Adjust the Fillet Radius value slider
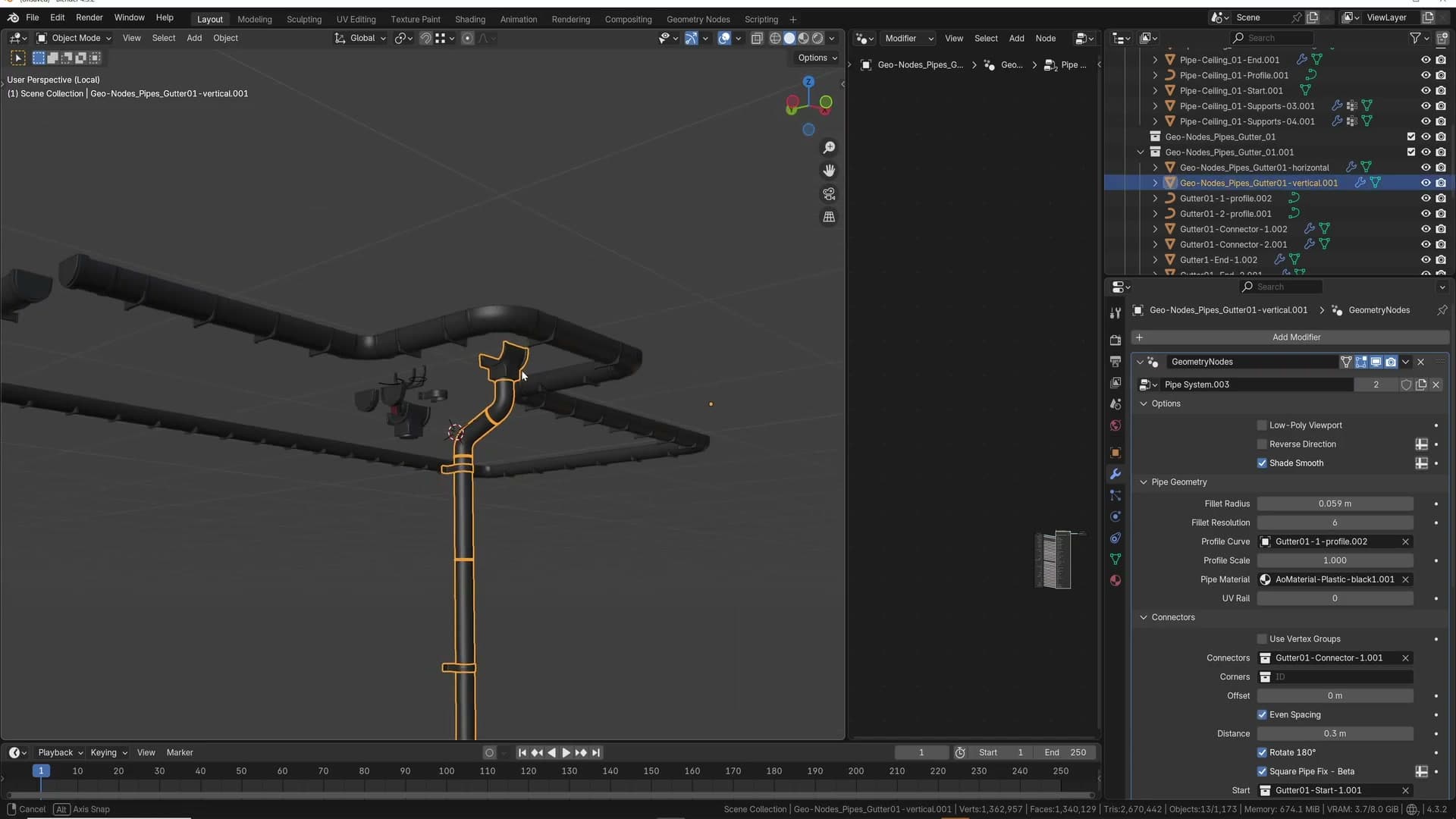1456x819 pixels. click(x=1335, y=504)
